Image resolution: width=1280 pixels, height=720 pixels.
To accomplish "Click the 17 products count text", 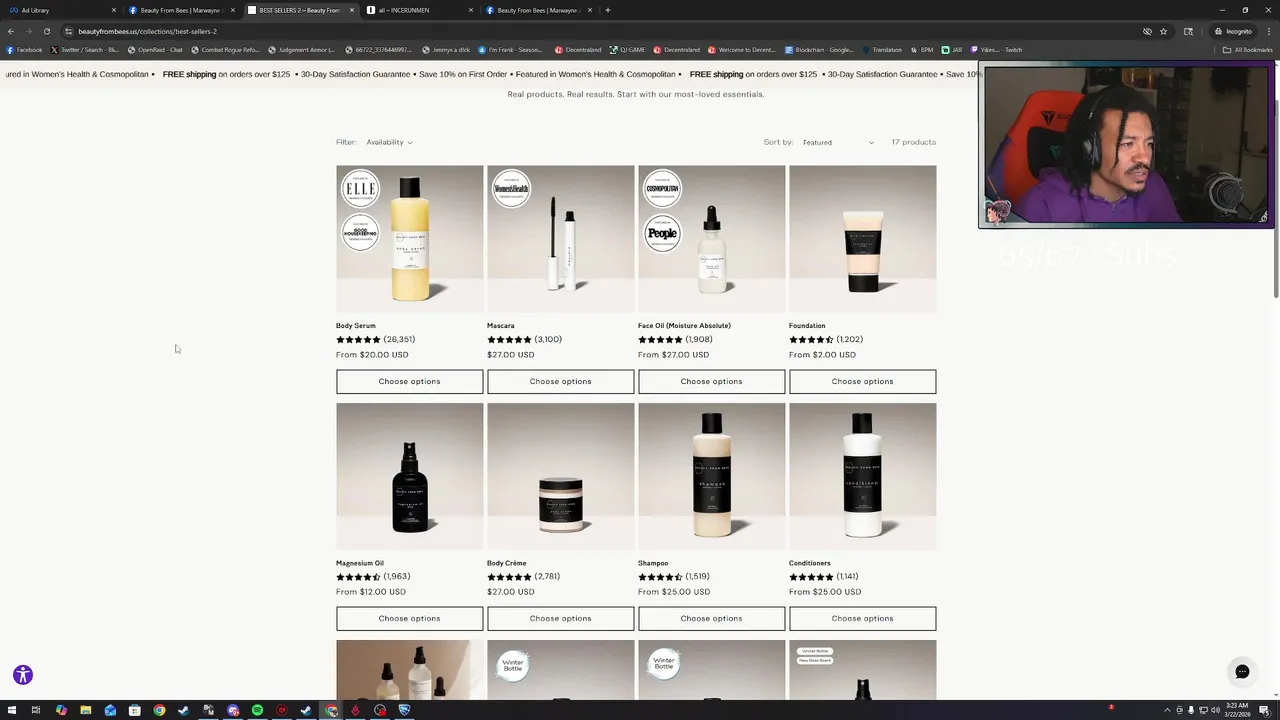I will [913, 142].
